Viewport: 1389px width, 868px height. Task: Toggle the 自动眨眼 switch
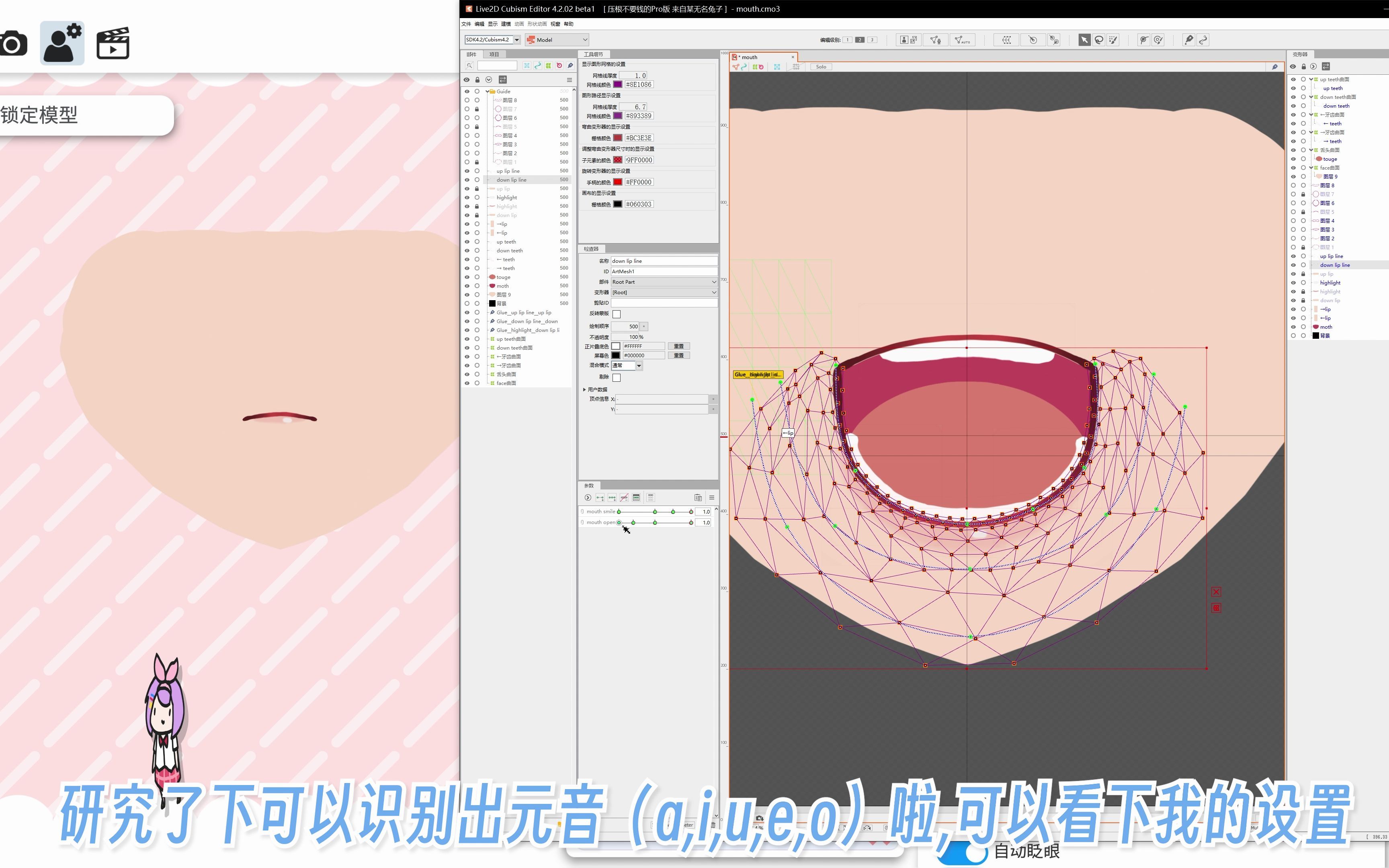[963, 852]
